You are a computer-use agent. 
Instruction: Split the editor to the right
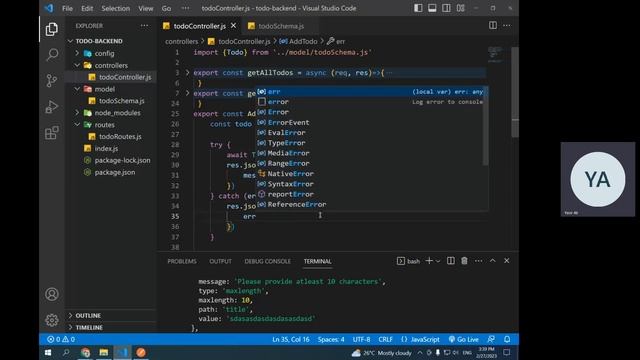[x=493, y=25]
